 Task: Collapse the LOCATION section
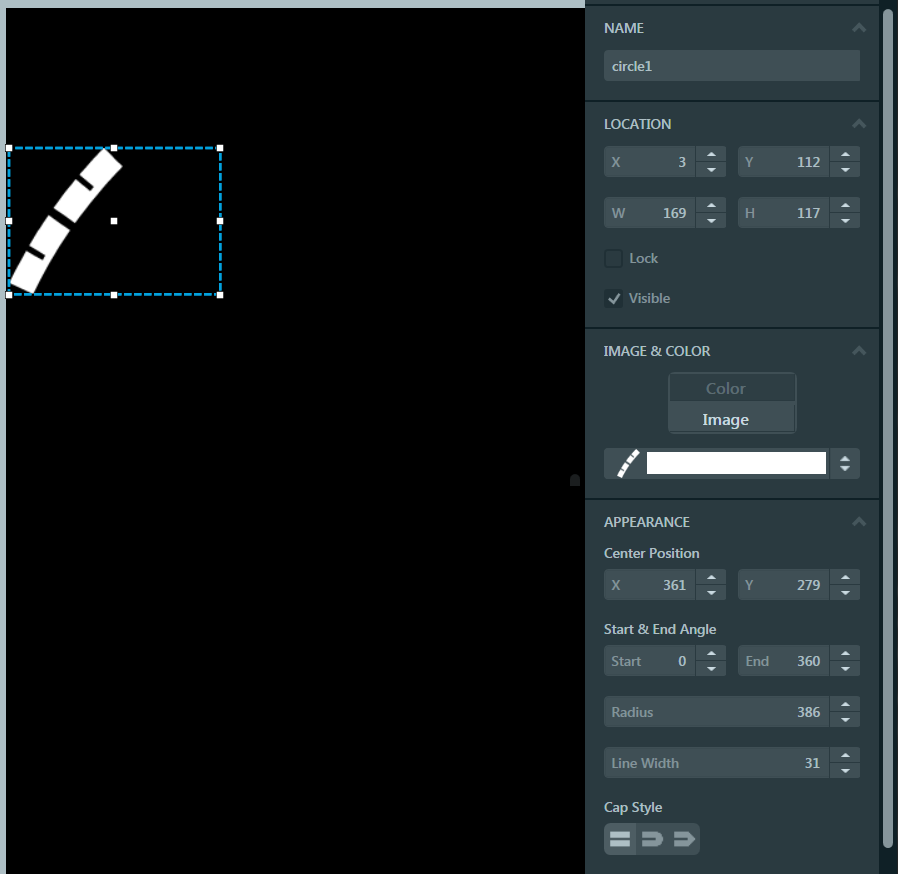pyautogui.click(x=858, y=124)
